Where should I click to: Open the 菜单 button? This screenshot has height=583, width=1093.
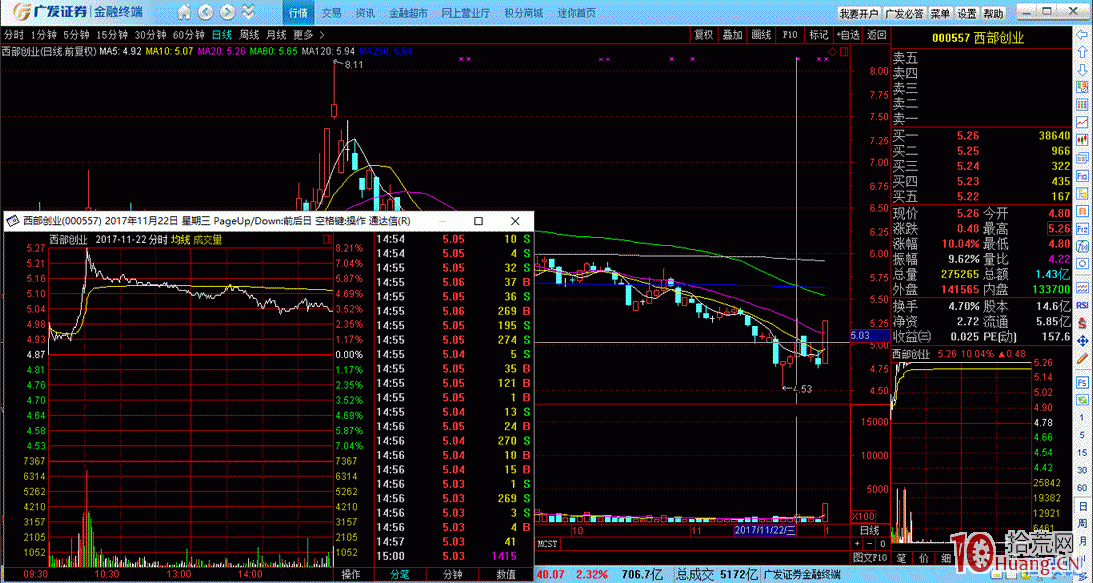940,13
